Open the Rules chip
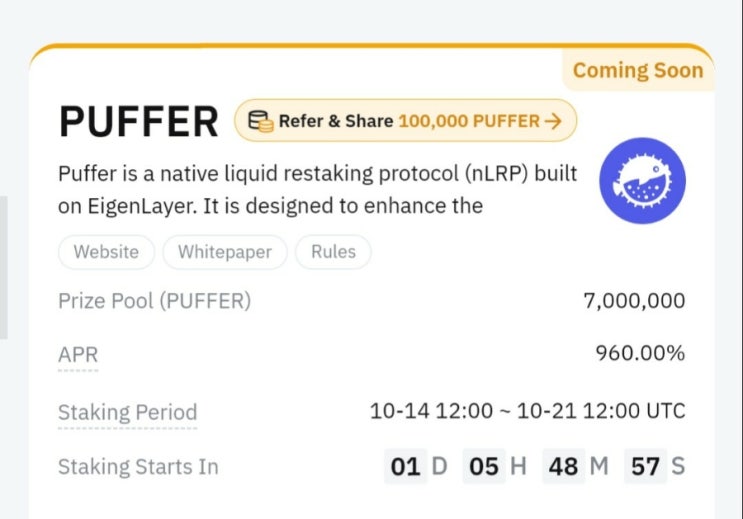The image size is (743, 519). 333,252
